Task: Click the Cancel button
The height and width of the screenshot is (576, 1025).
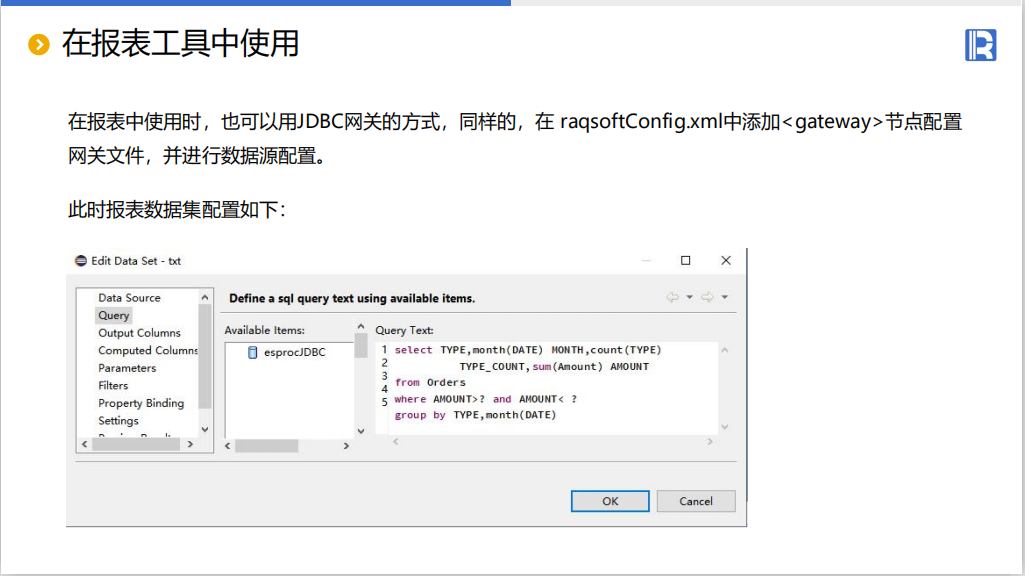Action: pyautogui.click(x=696, y=501)
